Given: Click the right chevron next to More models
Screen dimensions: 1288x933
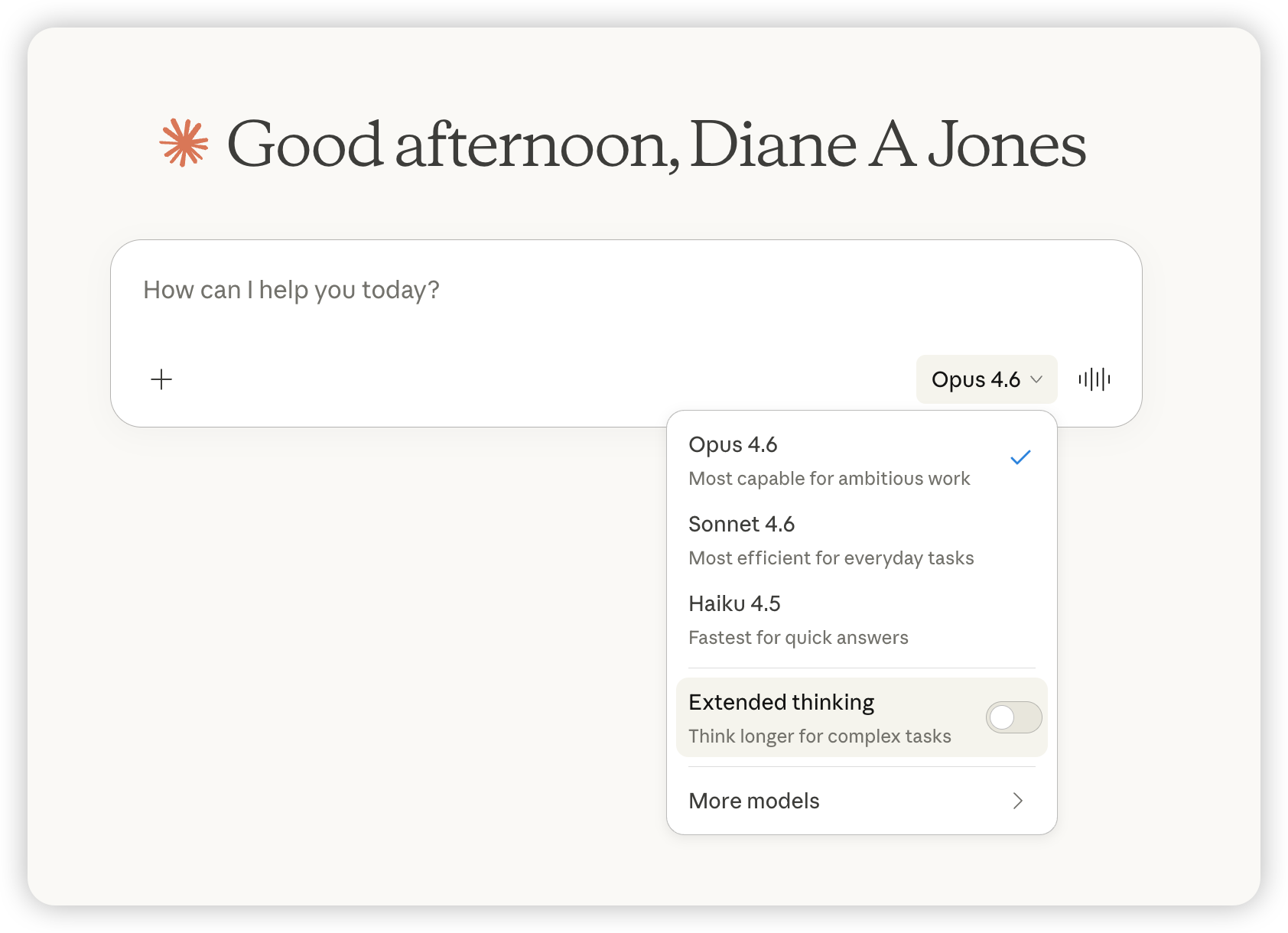Looking at the screenshot, I should click(1017, 801).
